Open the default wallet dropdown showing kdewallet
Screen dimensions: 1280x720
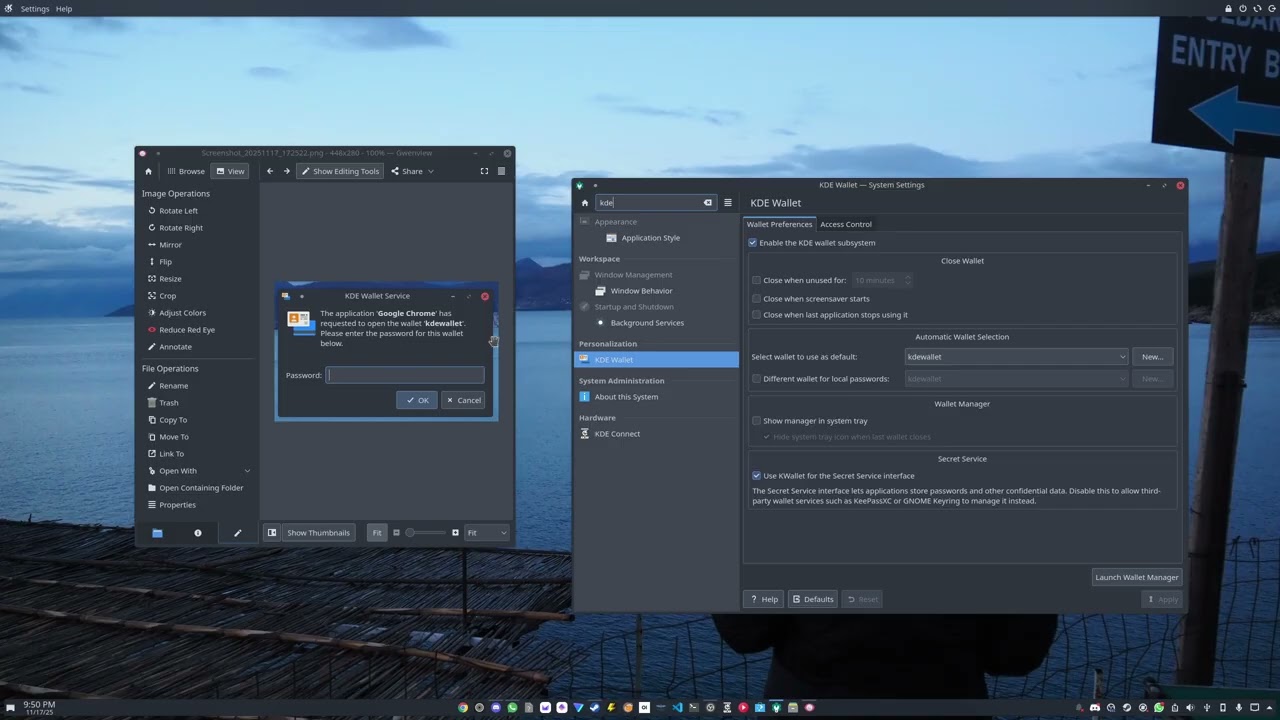click(1016, 357)
